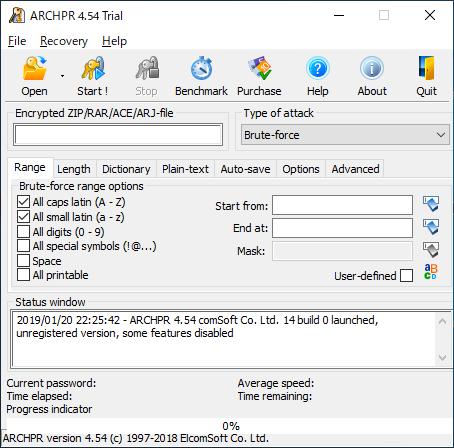The height and width of the screenshot is (448, 454).
Task: Click the Stop toolbar icon
Action: 147,68
